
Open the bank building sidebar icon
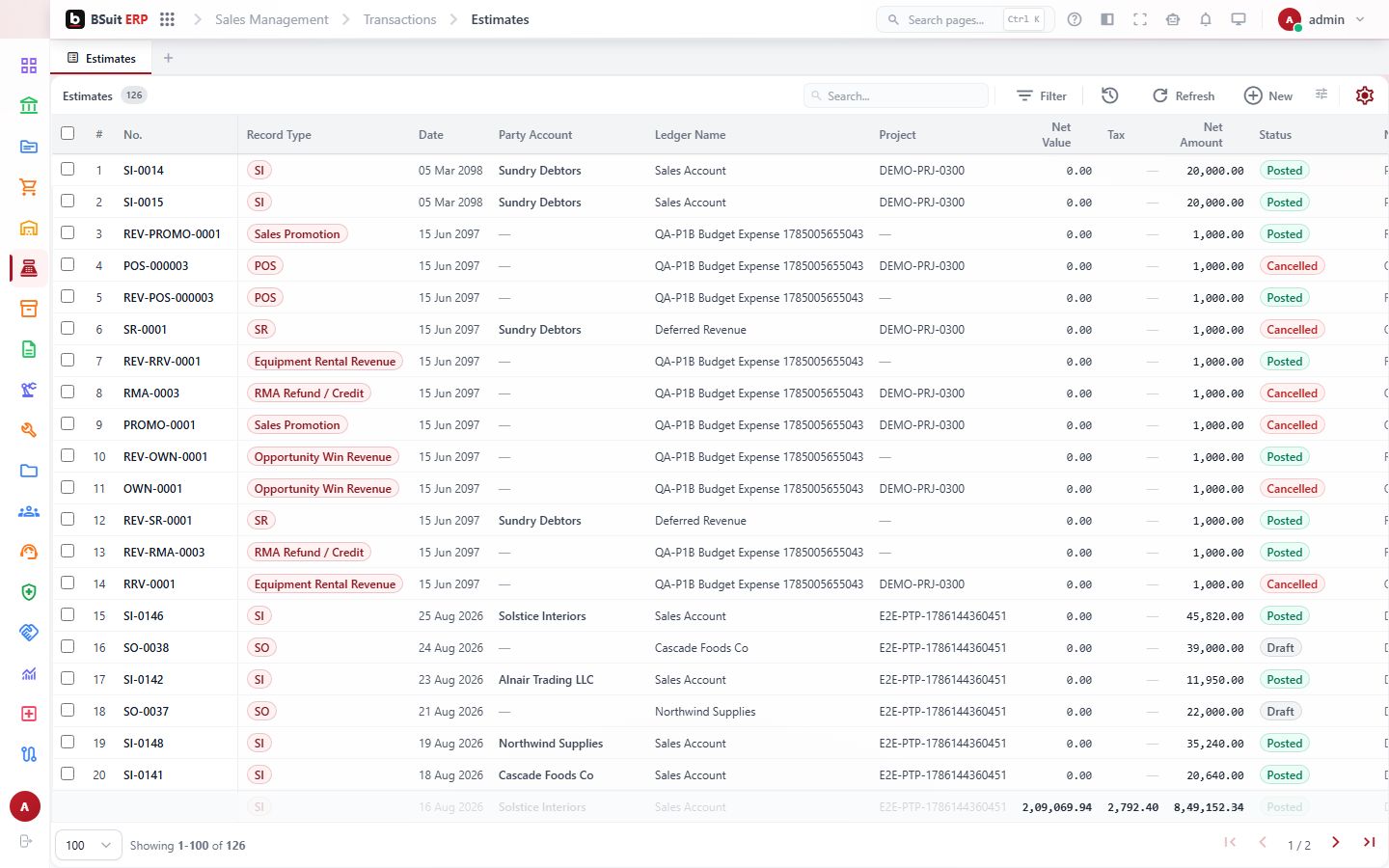pyautogui.click(x=29, y=106)
